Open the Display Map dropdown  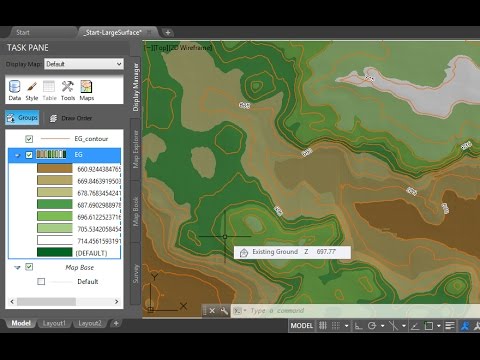click(x=84, y=64)
